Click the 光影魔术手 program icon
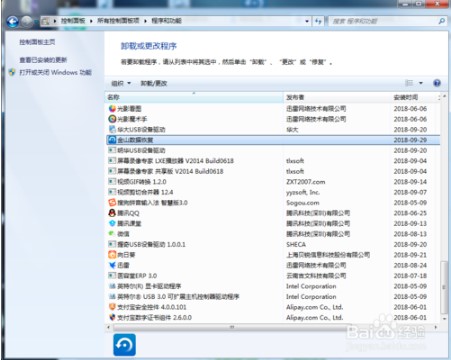Viewport: 451px width, 360px height. 112,119
